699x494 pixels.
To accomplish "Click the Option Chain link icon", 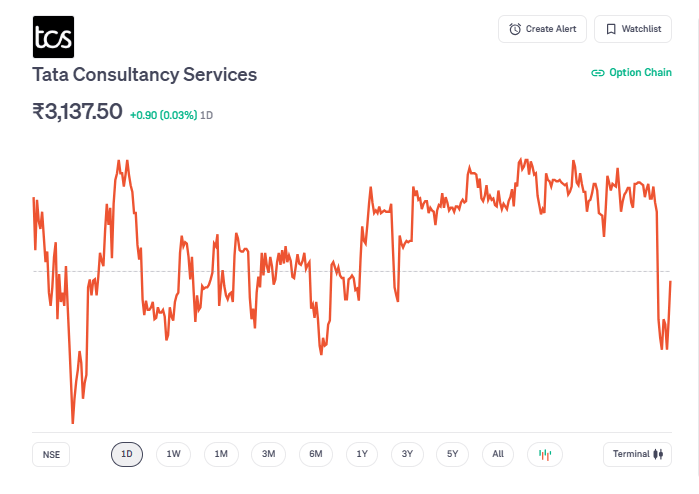I will [598, 73].
